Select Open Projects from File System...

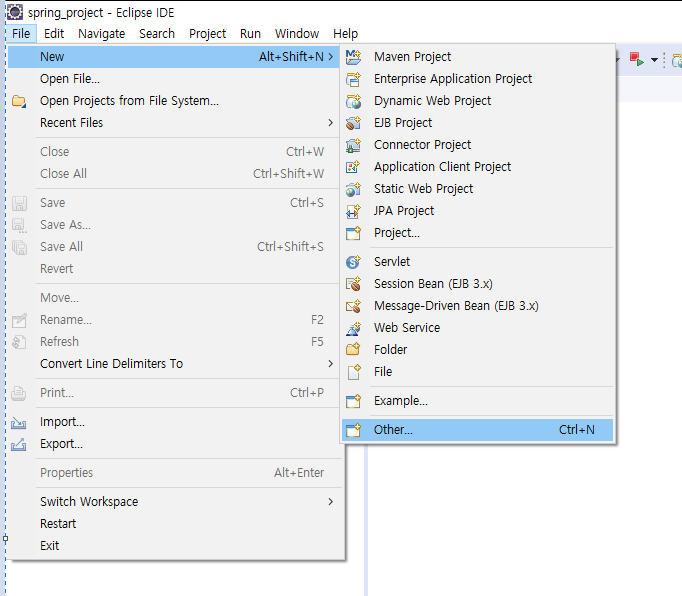(173, 101)
